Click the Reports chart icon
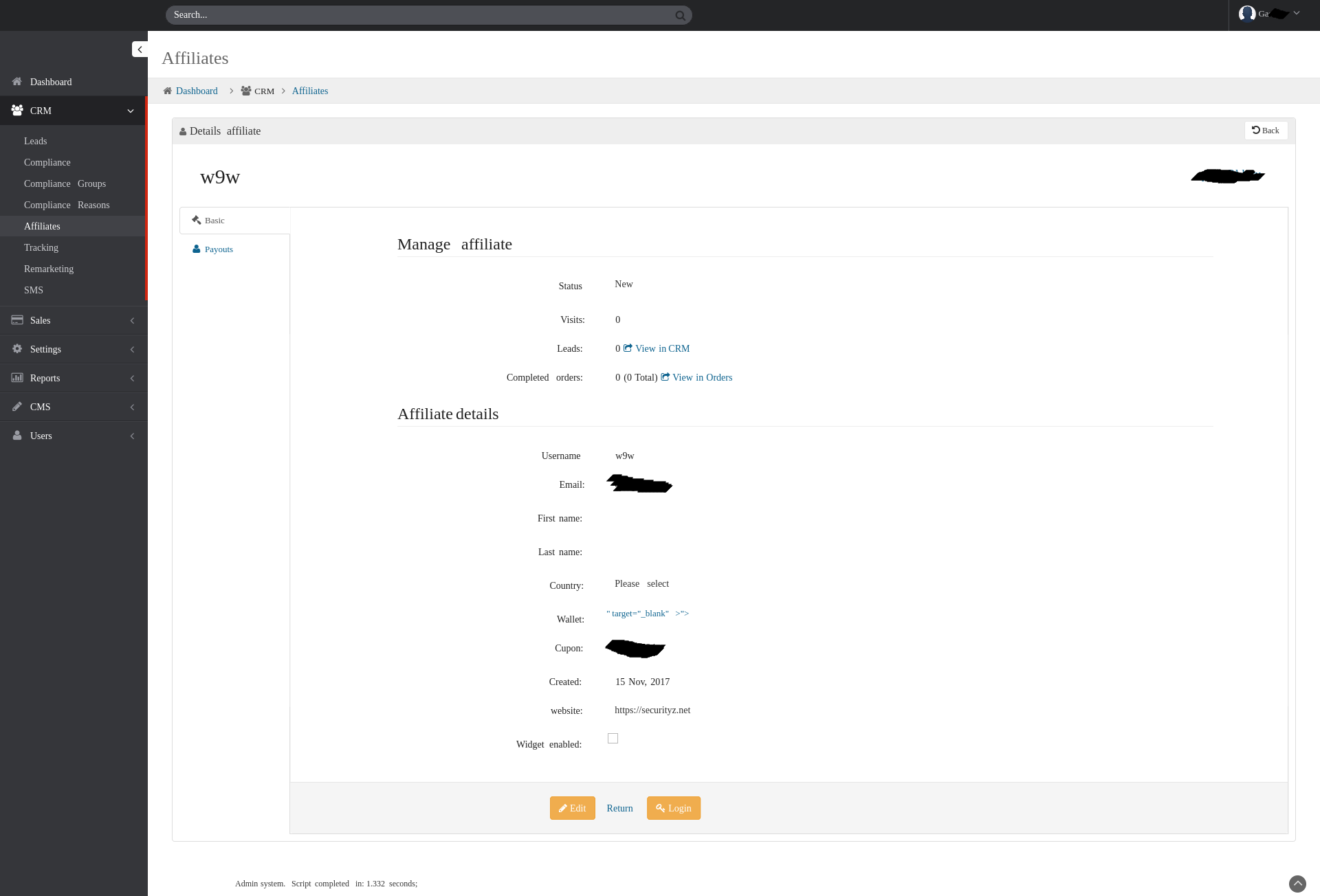Viewport: 1320px width, 896px height. (x=17, y=378)
